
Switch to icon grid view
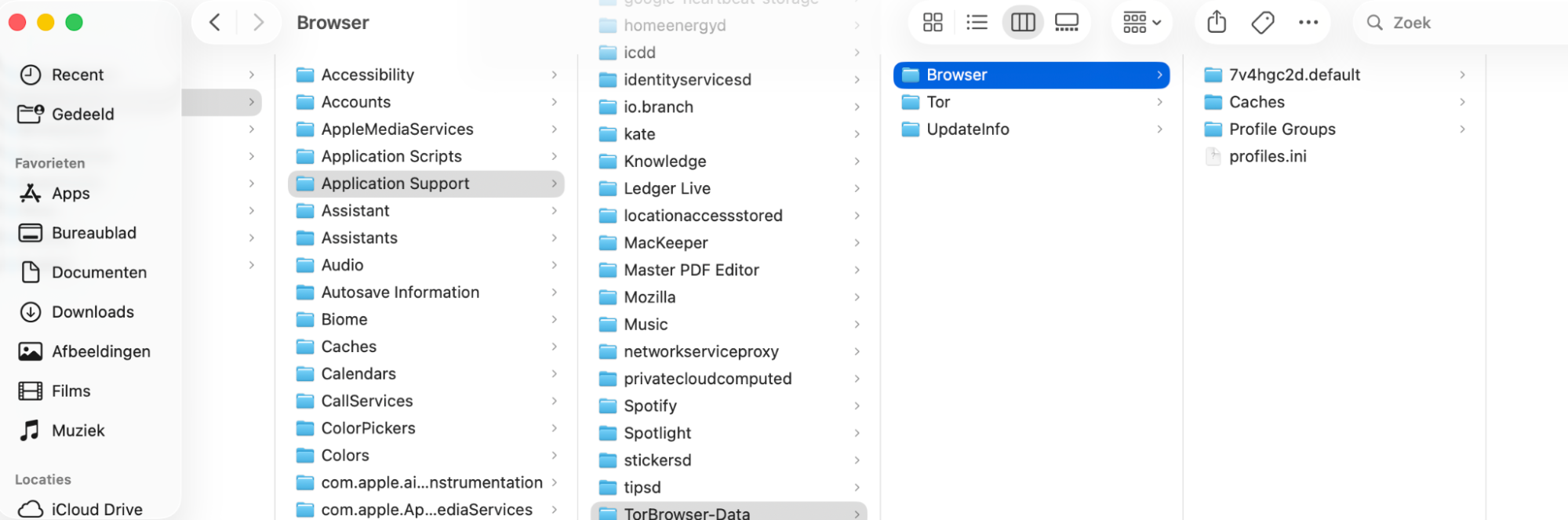pos(933,23)
